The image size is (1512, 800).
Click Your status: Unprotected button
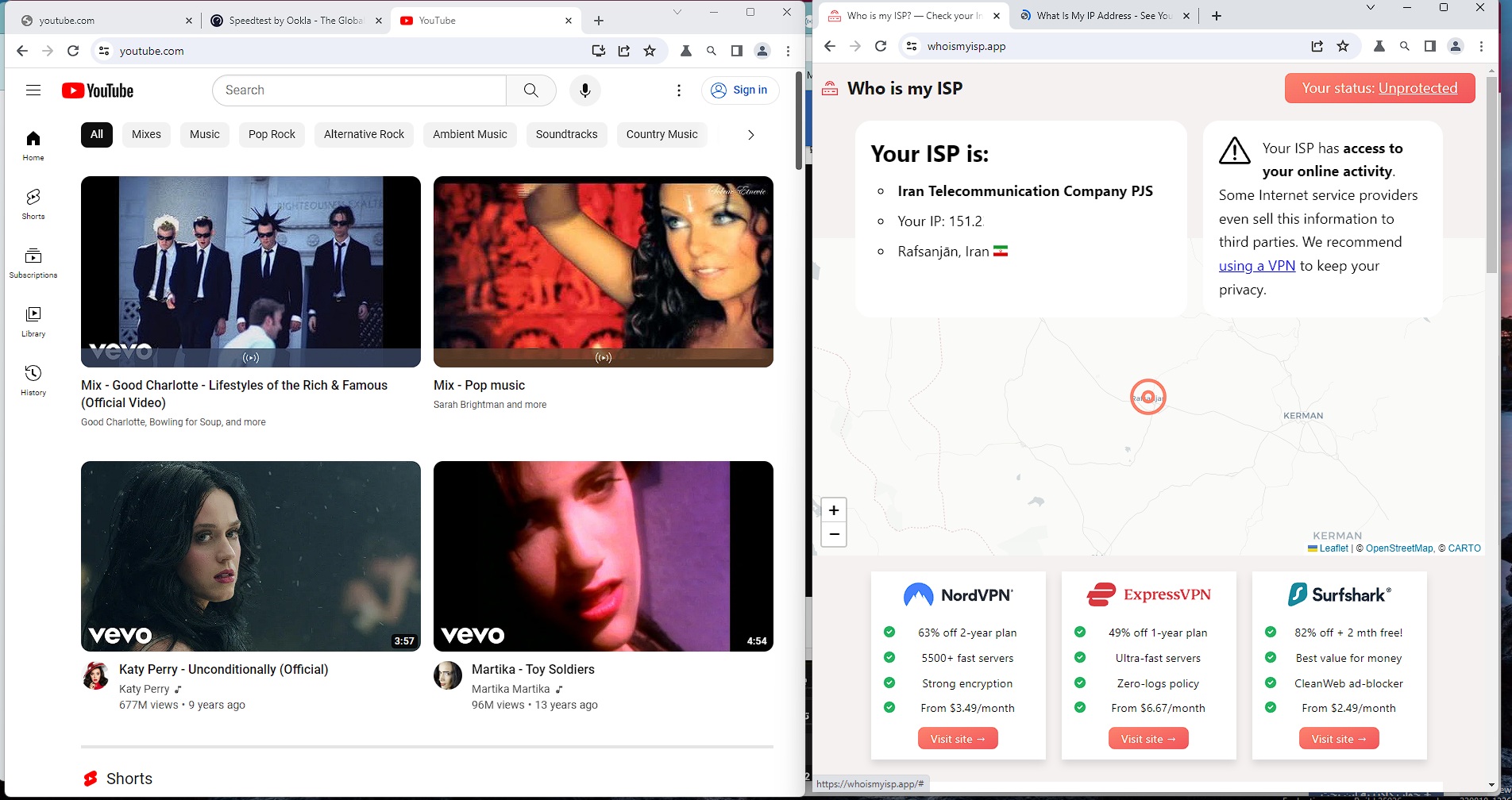click(x=1379, y=88)
